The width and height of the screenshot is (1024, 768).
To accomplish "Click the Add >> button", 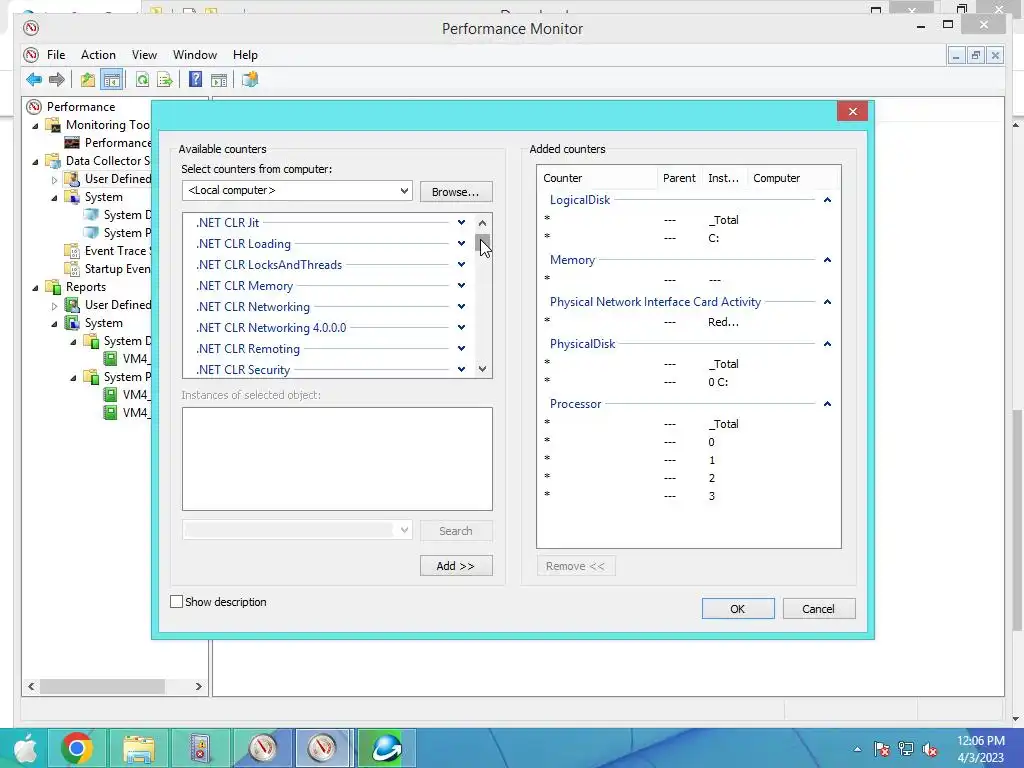I will (456, 566).
